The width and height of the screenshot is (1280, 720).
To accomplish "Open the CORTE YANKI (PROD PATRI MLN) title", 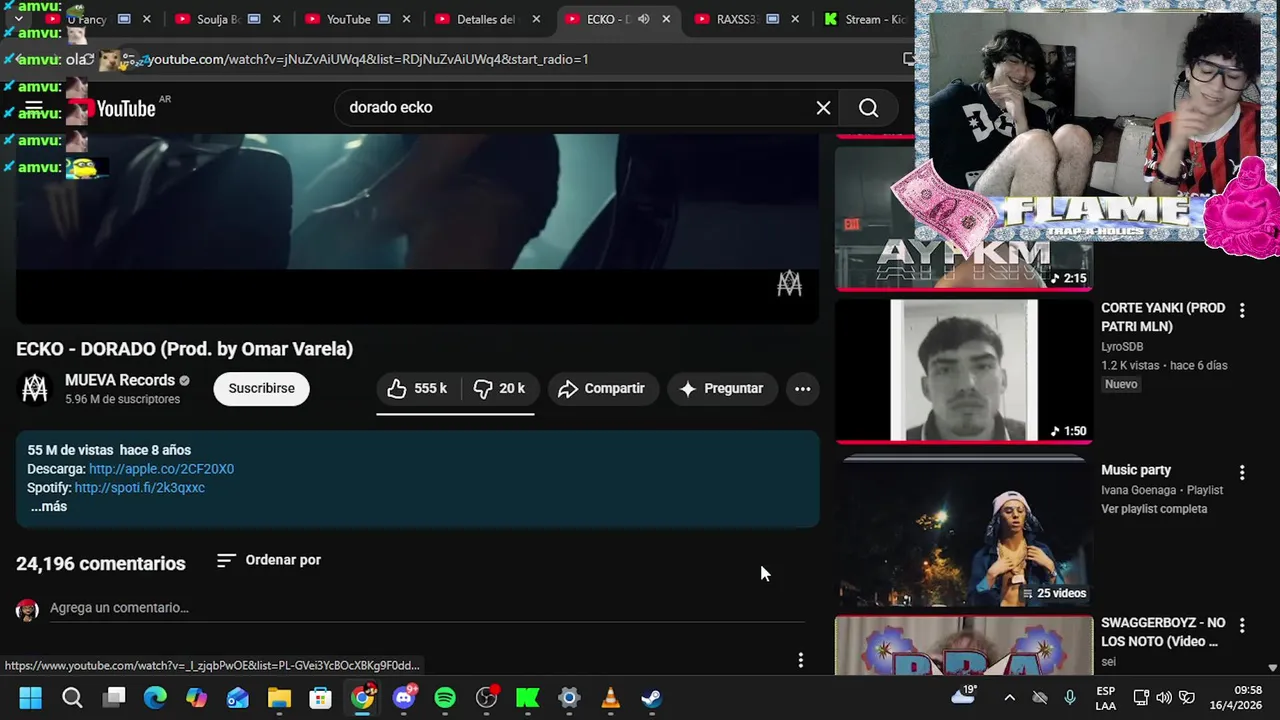I will point(1163,317).
